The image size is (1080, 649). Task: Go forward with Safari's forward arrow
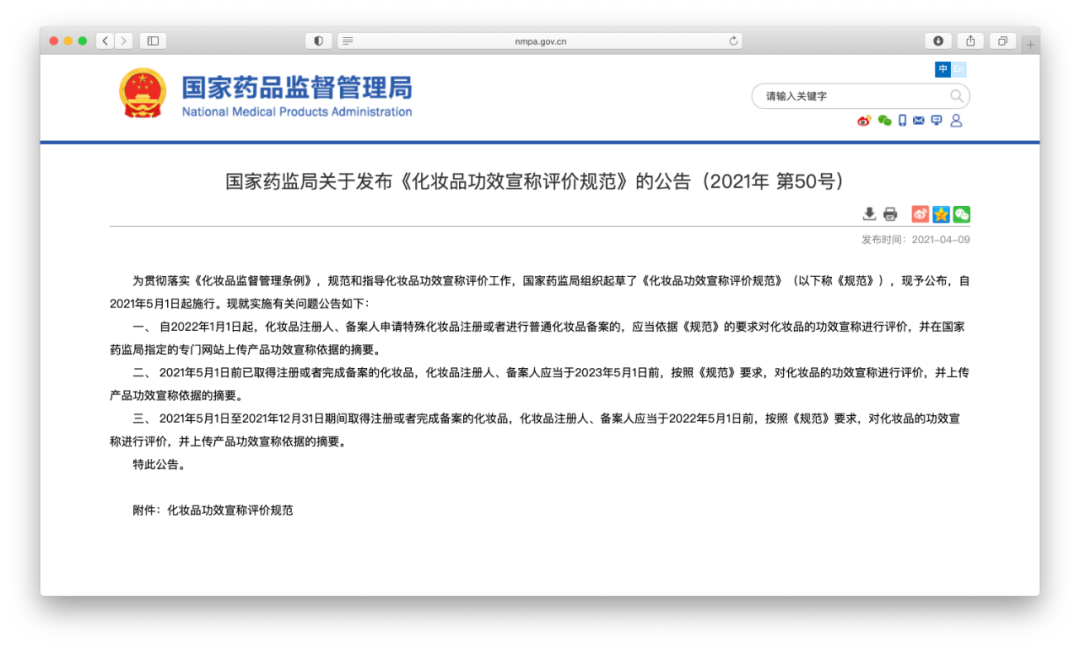coord(124,41)
